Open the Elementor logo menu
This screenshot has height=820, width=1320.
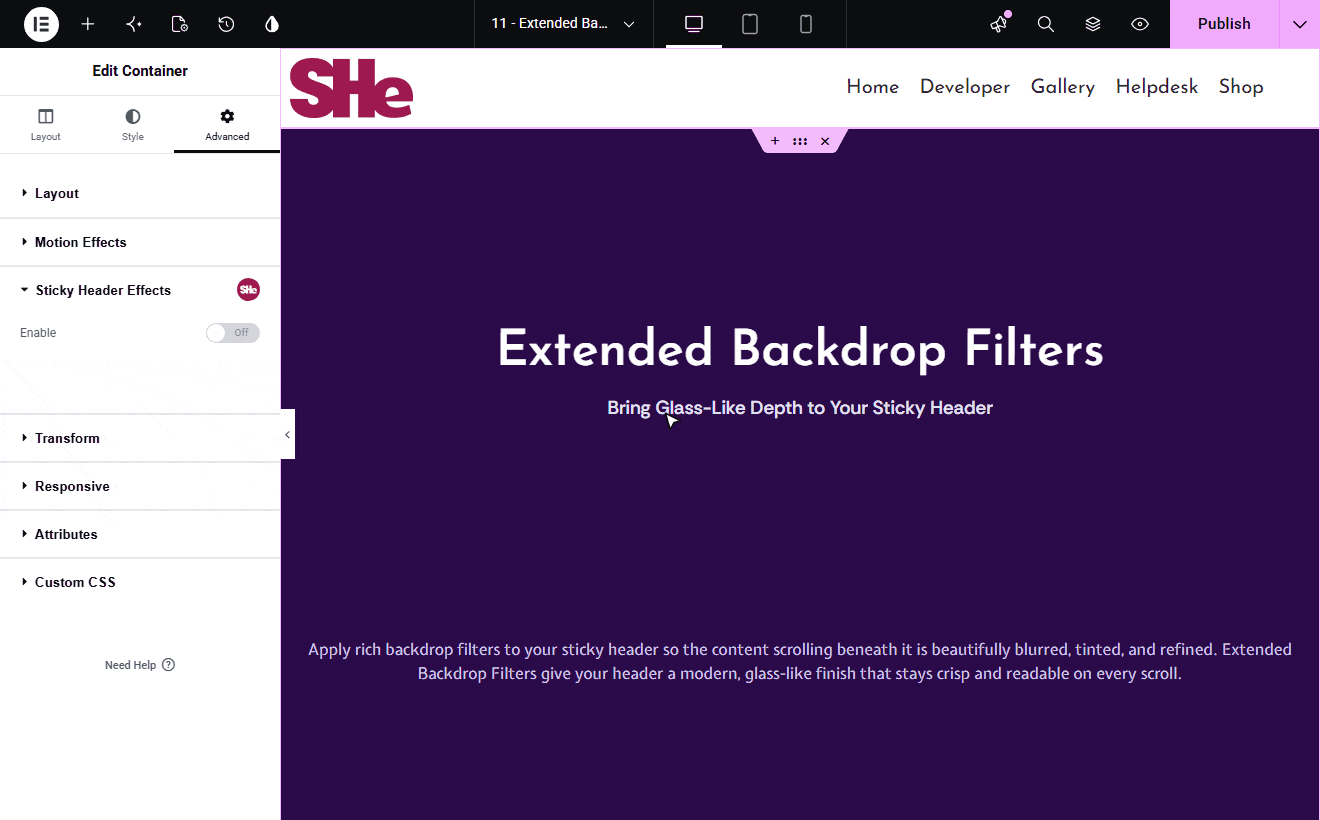[41, 24]
